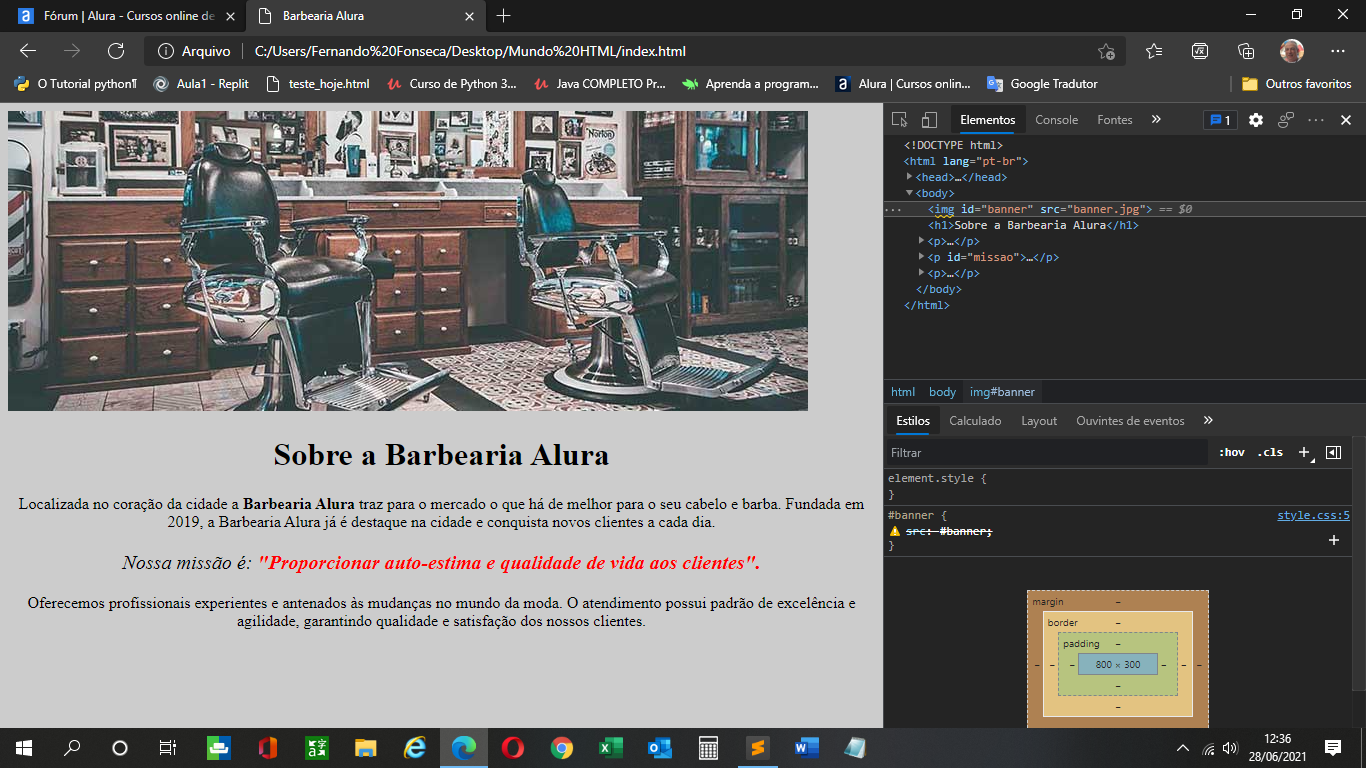This screenshot has height=768, width=1366.
Task: Insert style rule below #banner plus
Action: coord(1333,540)
